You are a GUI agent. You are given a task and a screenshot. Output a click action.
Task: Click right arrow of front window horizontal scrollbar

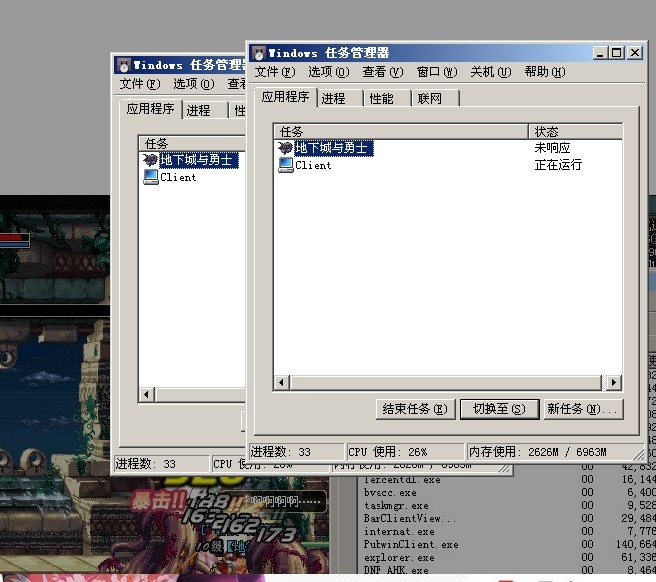pyautogui.click(x=613, y=382)
